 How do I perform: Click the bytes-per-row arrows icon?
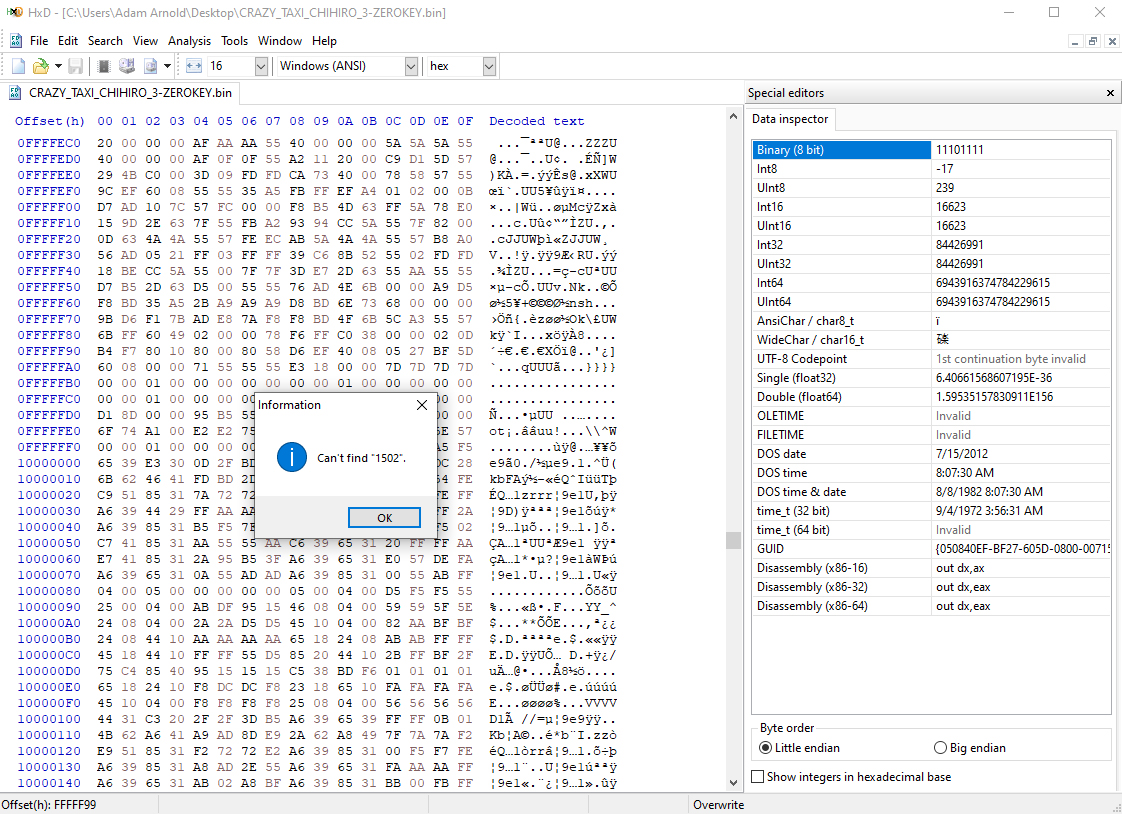194,67
